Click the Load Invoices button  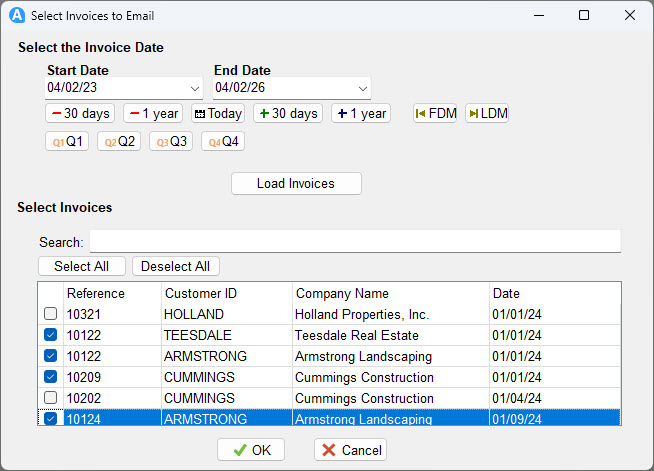(x=296, y=184)
